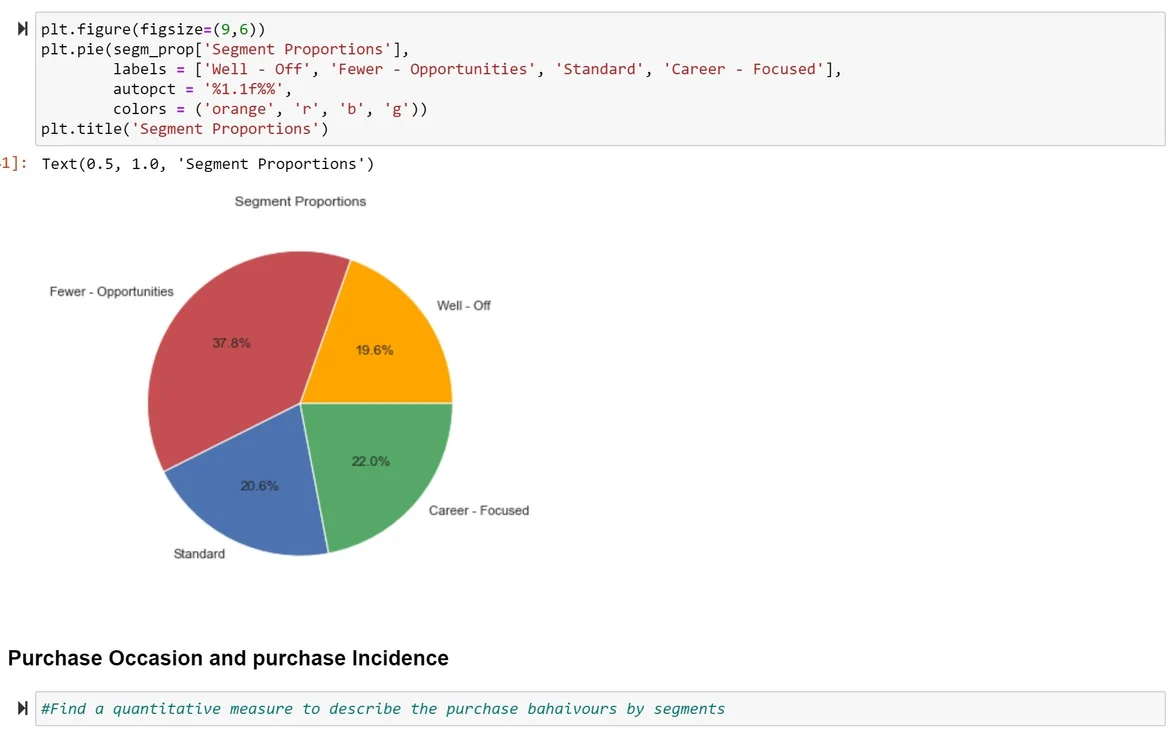The height and width of the screenshot is (732, 1170).
Task: Place cursor on the autopct code line
Action: 202,89
